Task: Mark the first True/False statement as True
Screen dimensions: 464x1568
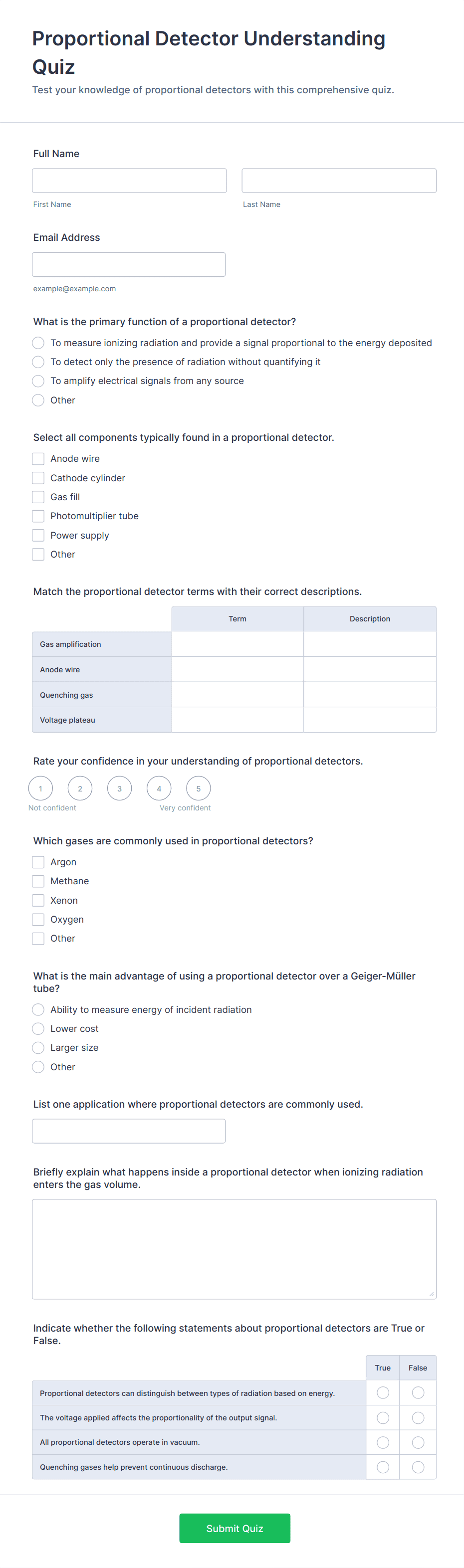Action: coord(382,1392)
